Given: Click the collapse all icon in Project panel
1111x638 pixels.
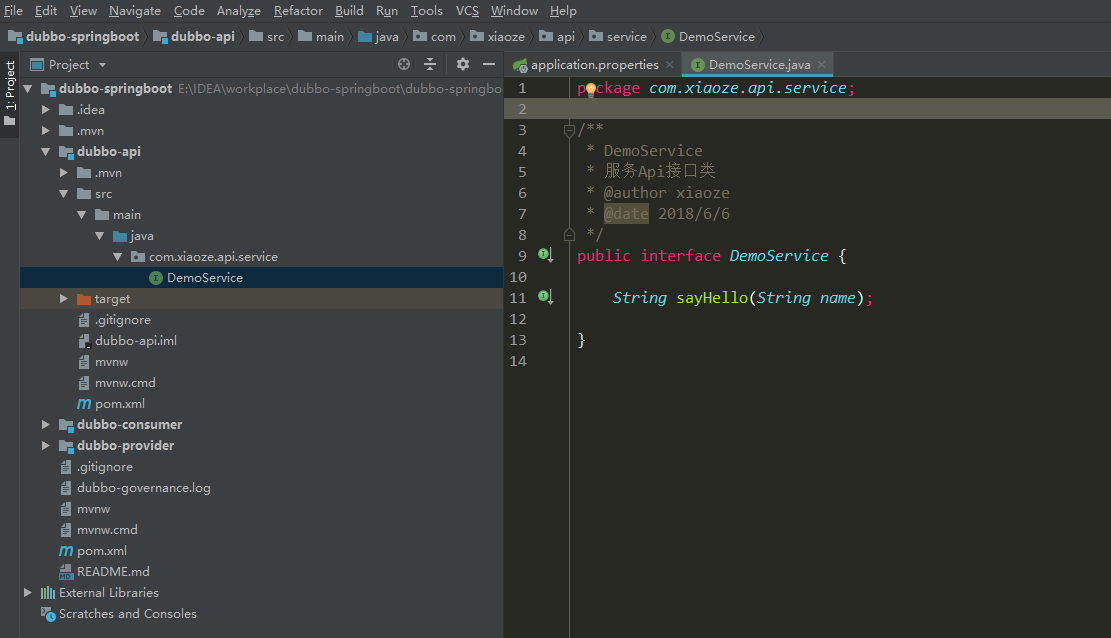Looking at the screenshot, I should point(430,64).
